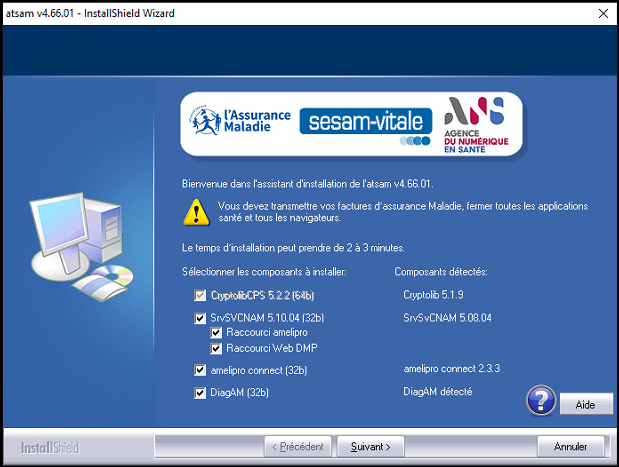
Task: Uncheck the Raccourci Web DMP checkbox
Action: point(216,349)
